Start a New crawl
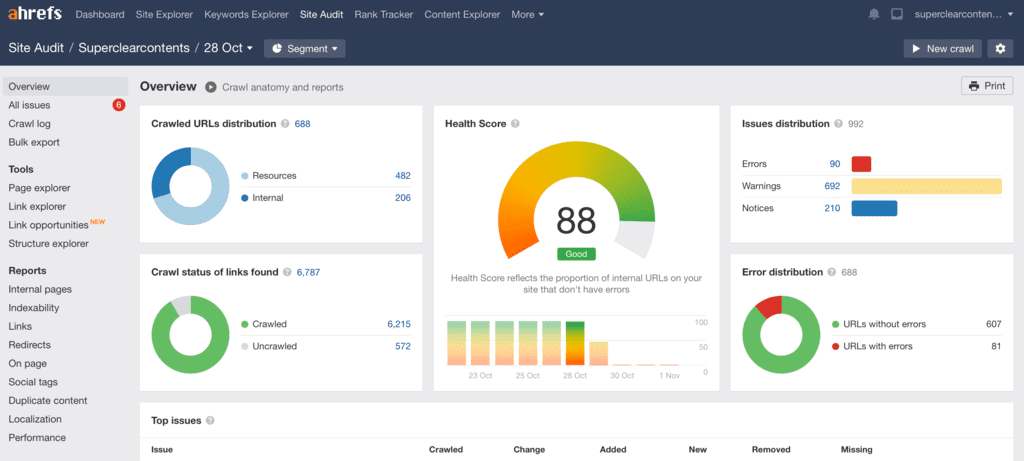 [942, 48]
